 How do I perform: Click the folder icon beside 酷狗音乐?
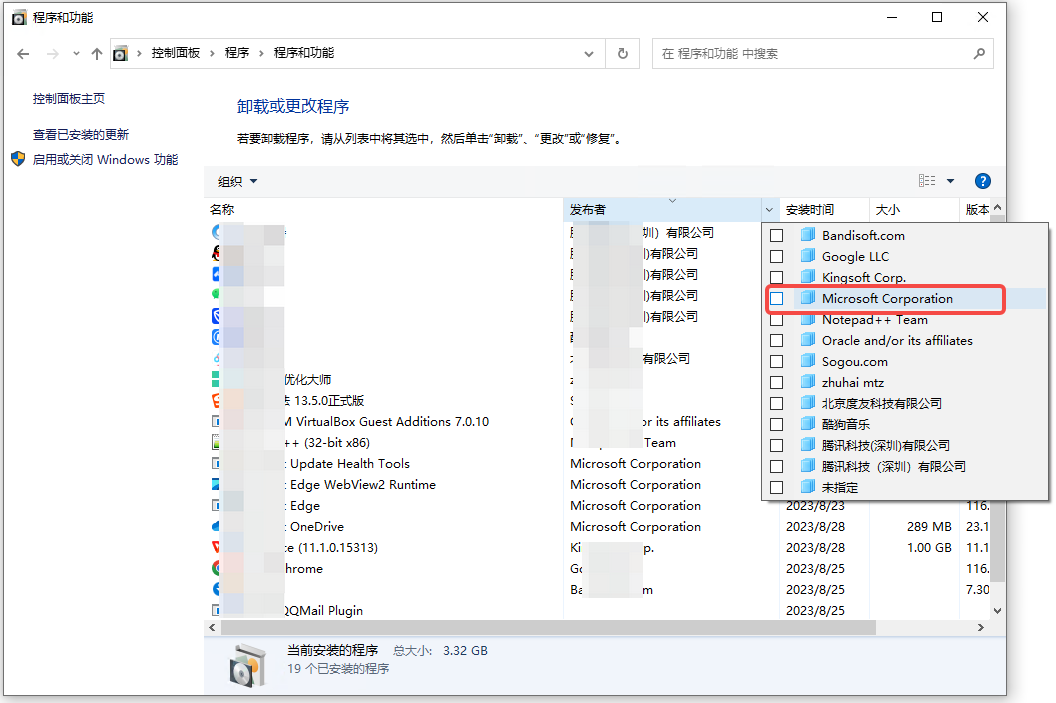[807, 424]
